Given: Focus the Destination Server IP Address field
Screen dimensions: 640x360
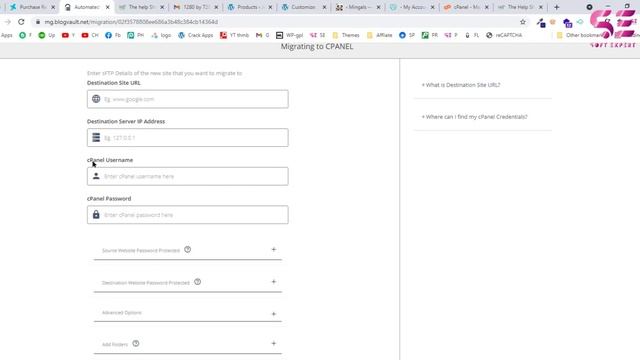Looking at the screenshot, I should pos(188,138).
